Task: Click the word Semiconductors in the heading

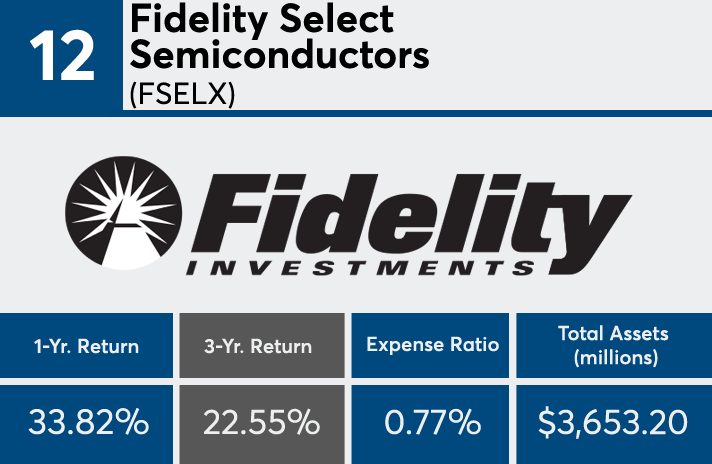Action: [x=279, y=55]
